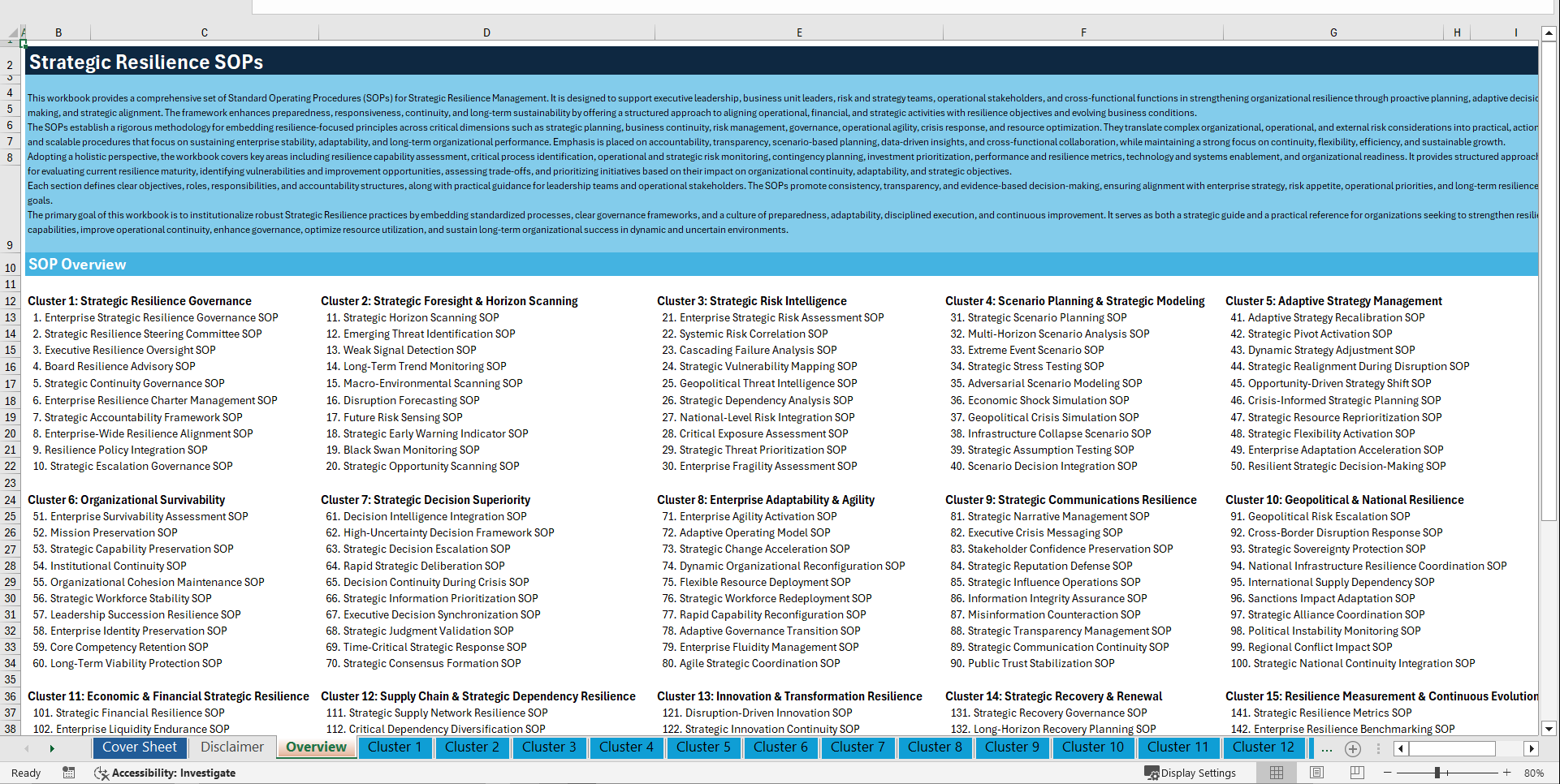Open Black Swan Monitoring SOP

pos(403,450)
